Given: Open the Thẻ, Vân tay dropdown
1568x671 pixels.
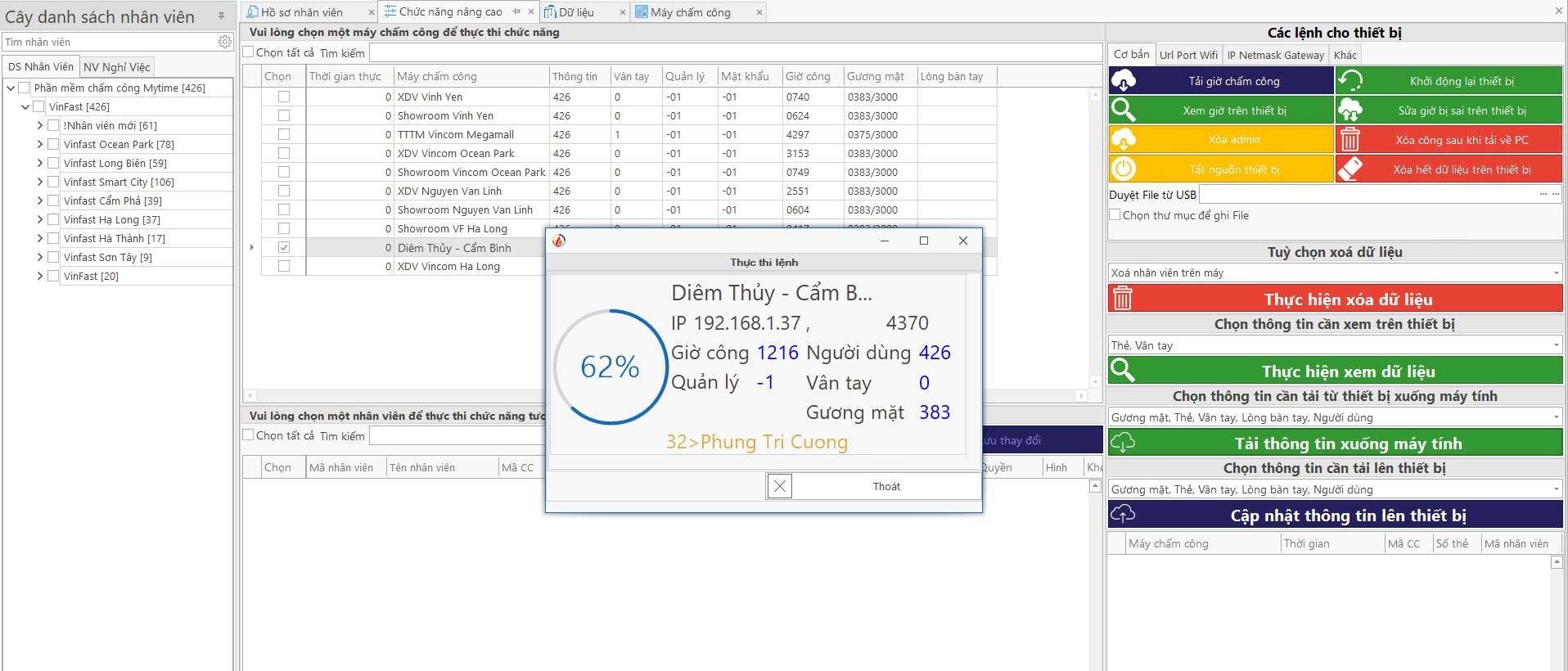Looking at the screenshot, I should pyautogui.click(x=1555, y=345).
